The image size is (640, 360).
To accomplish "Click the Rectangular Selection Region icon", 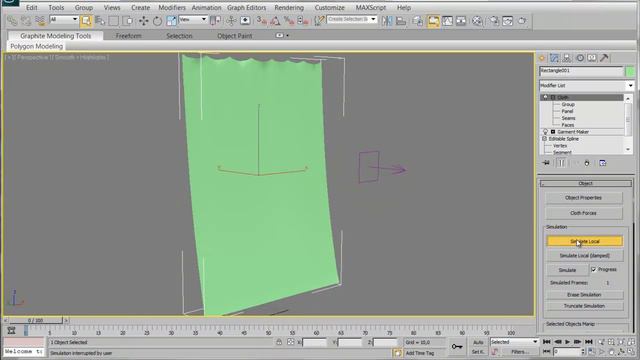I will point(114,20).
